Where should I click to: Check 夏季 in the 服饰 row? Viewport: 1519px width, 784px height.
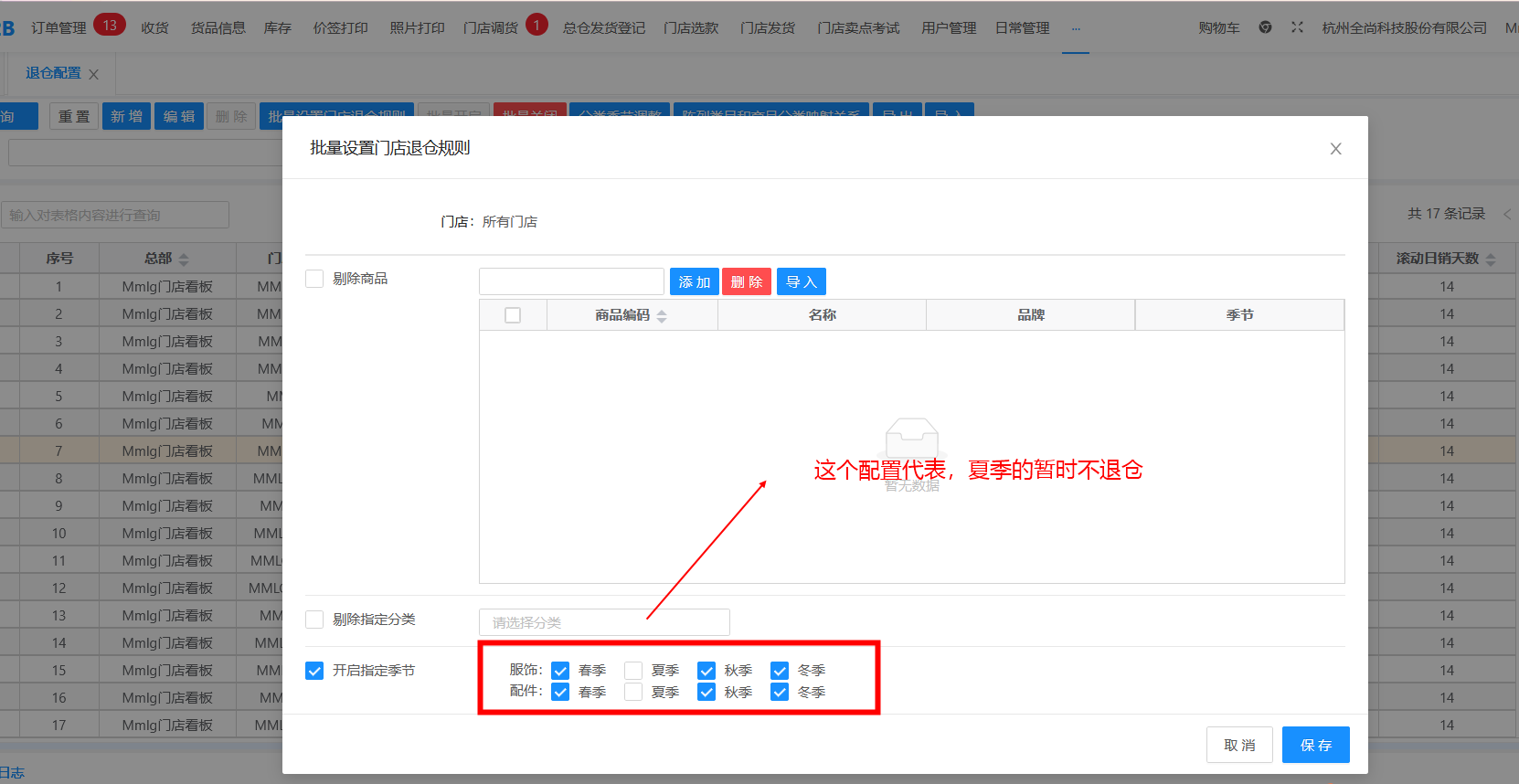point(633,671)
